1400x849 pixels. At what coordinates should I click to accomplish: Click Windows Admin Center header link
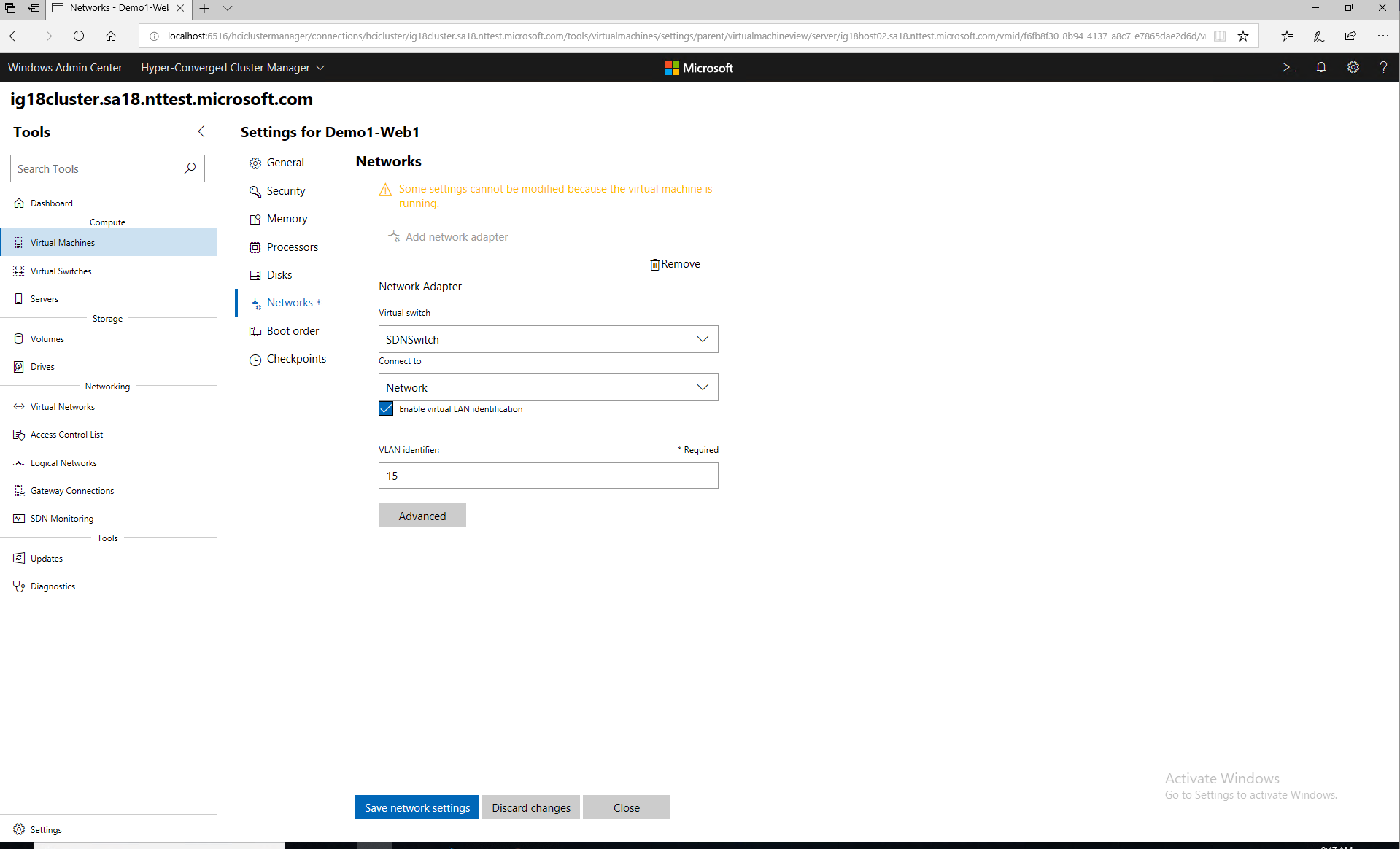(x=65, y=67)
